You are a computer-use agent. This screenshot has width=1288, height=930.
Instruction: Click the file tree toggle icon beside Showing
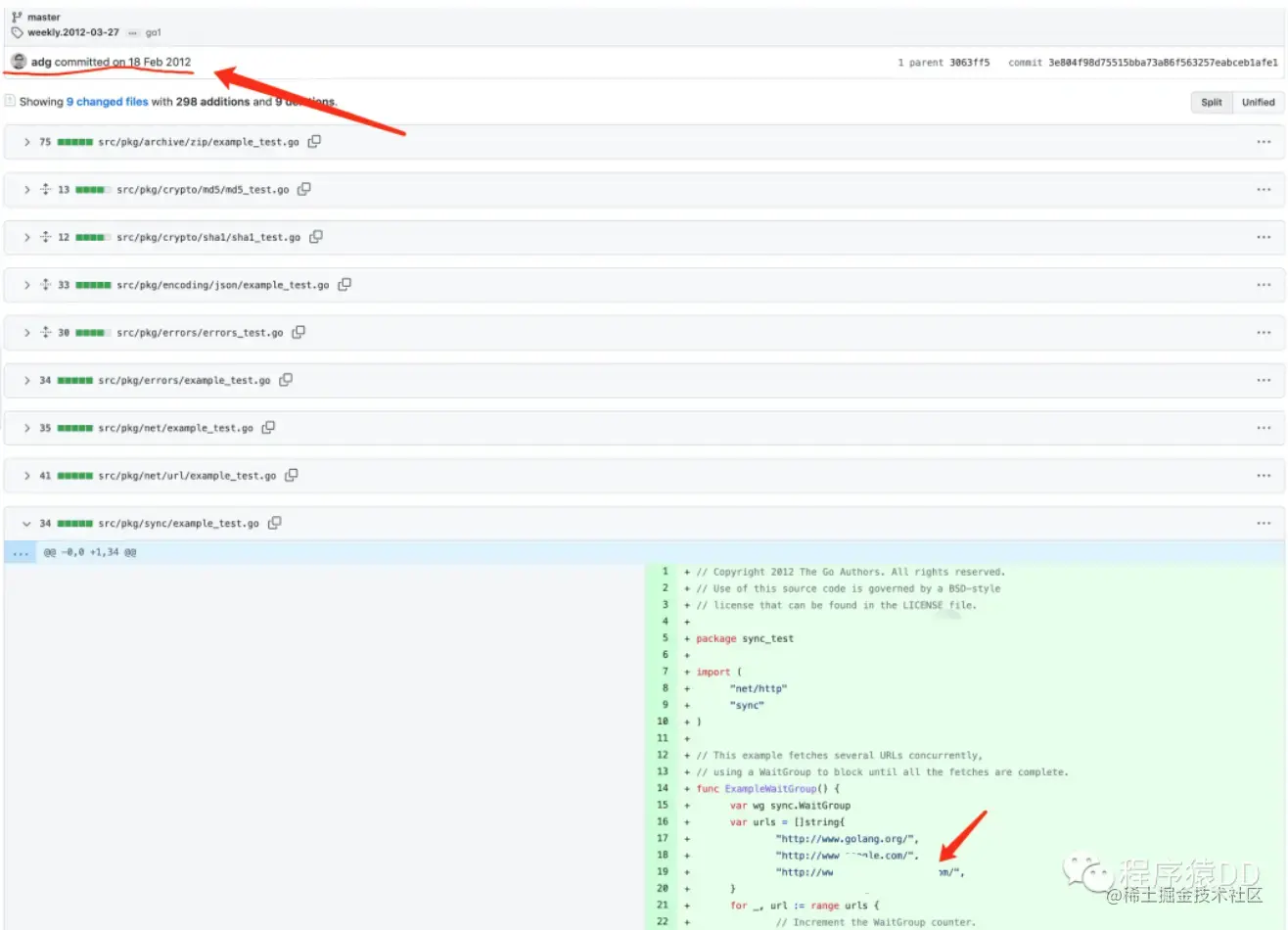point(10,101)
